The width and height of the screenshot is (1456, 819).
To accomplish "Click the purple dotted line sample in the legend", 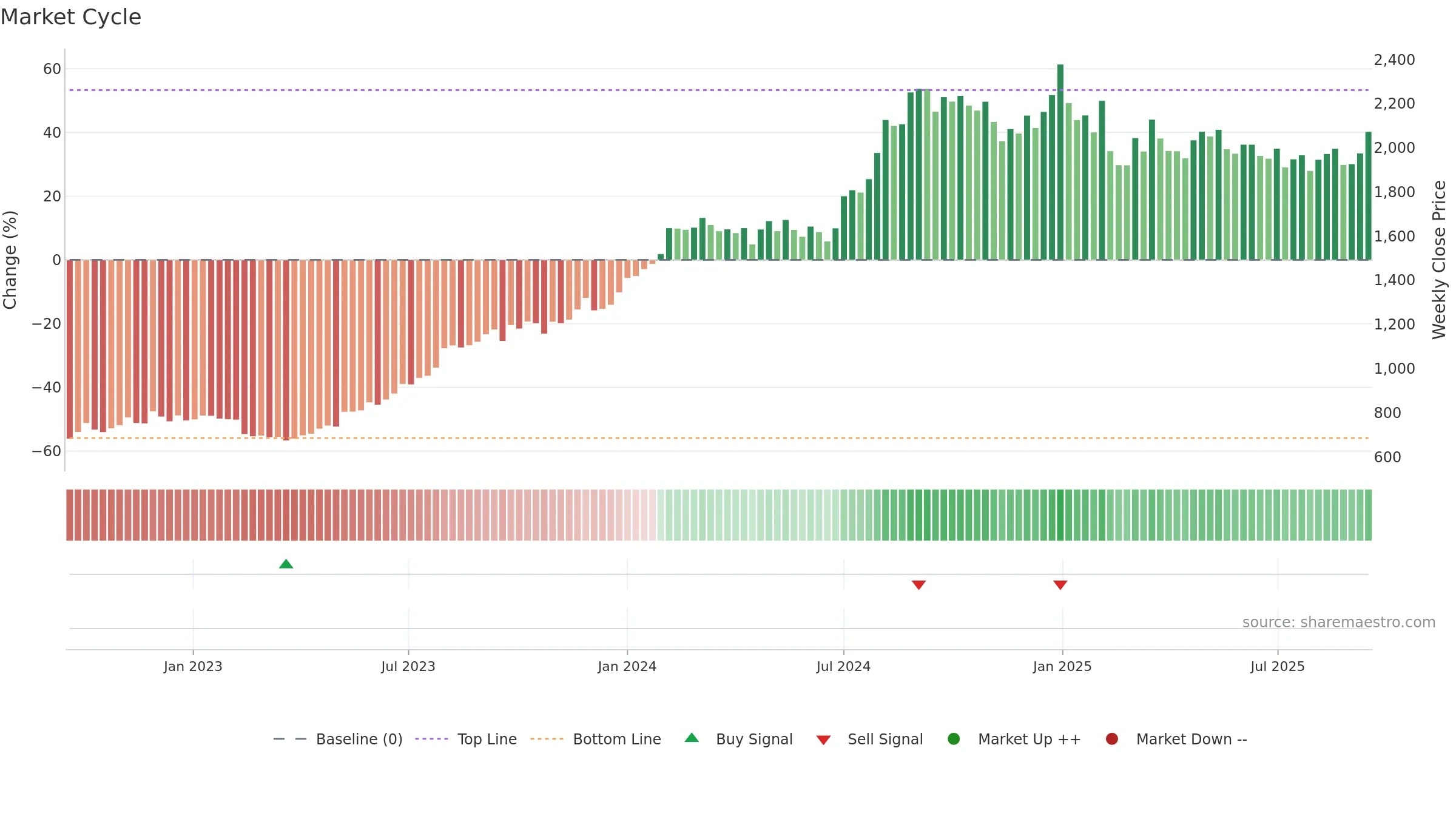I will [431, 739].
